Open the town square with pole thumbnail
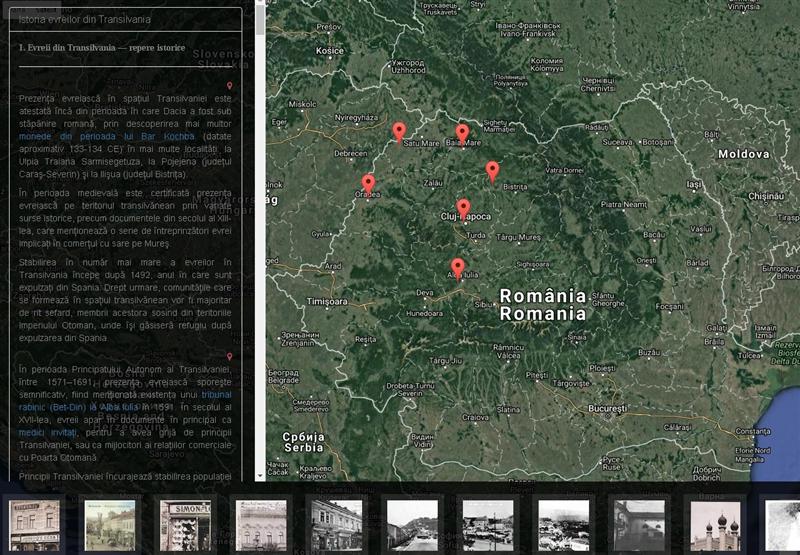Screen dimensions: 800x555 (x=488, y=525)
